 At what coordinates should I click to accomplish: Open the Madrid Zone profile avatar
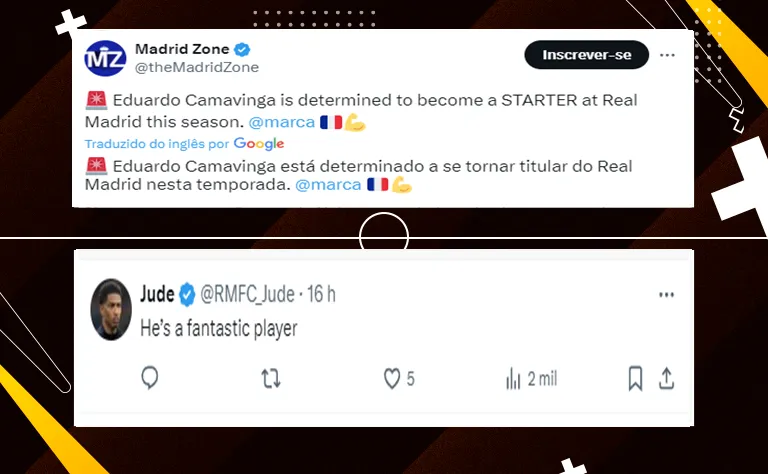point(105,59)
